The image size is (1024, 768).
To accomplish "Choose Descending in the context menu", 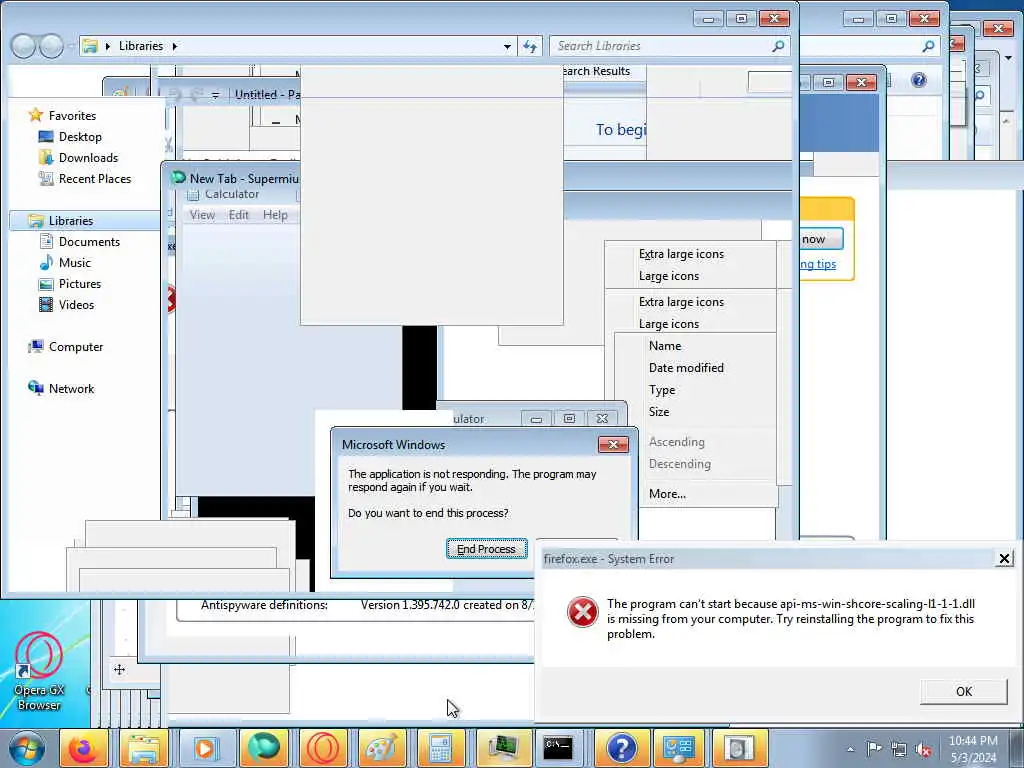I will pos(679,464).
